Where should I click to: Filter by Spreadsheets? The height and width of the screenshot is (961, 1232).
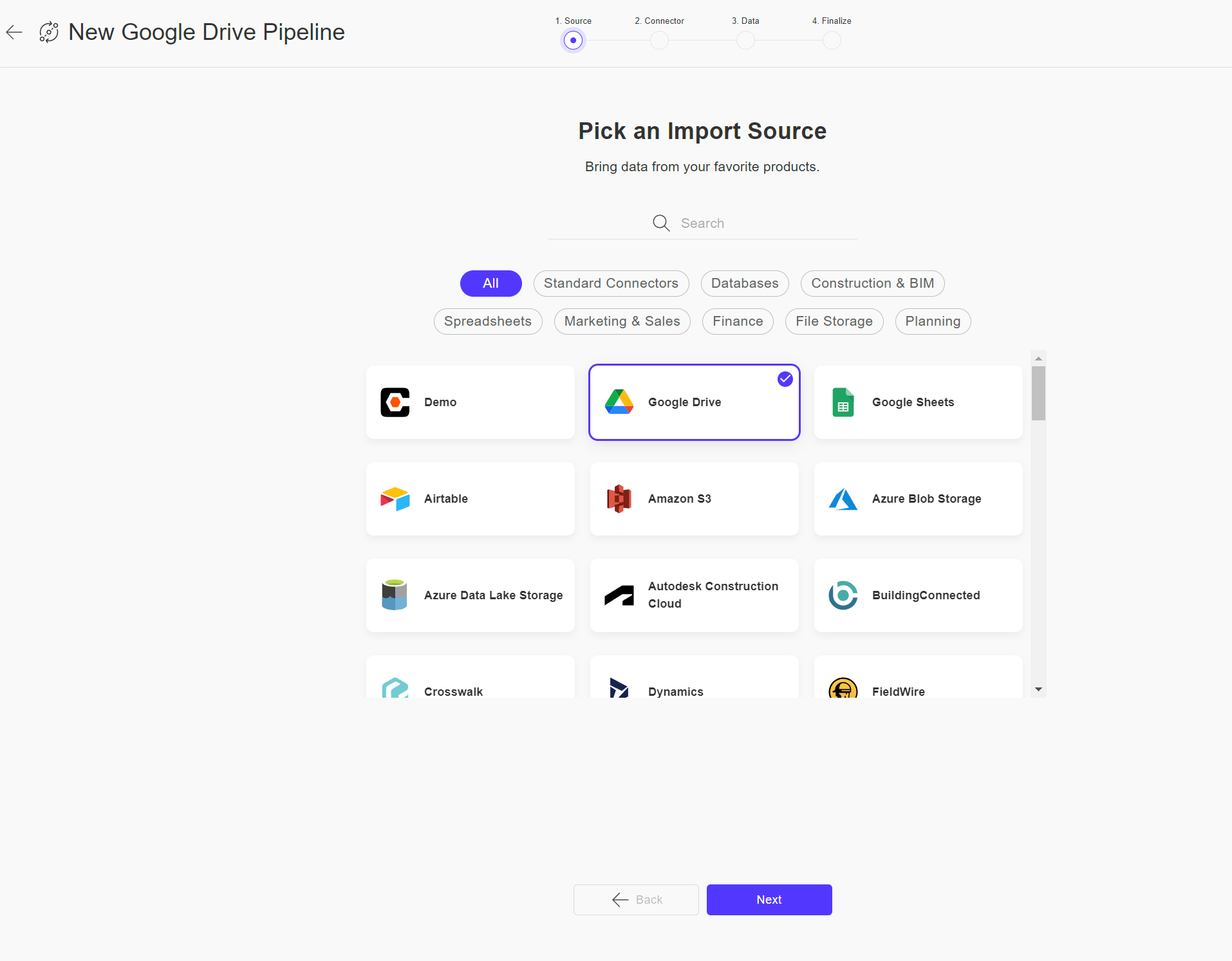pyautogui.click(x=488, y=321)
